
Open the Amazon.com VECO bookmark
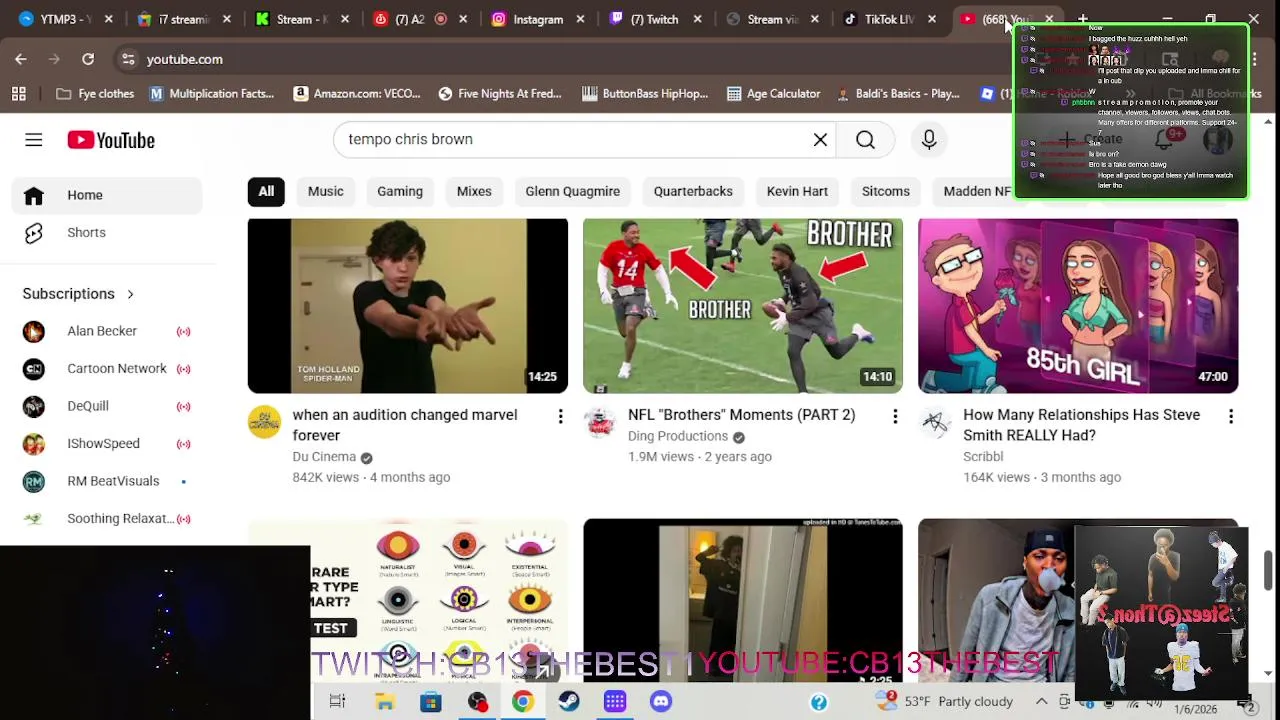(x=357, y=94)
